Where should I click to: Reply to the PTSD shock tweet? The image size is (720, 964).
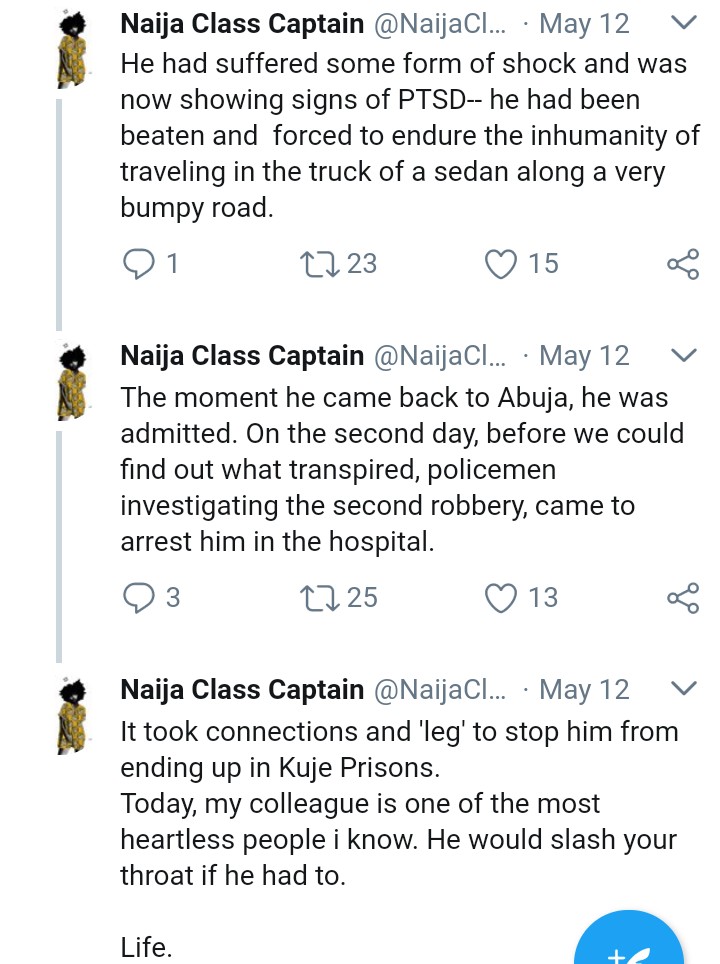[x=137, y=264]
